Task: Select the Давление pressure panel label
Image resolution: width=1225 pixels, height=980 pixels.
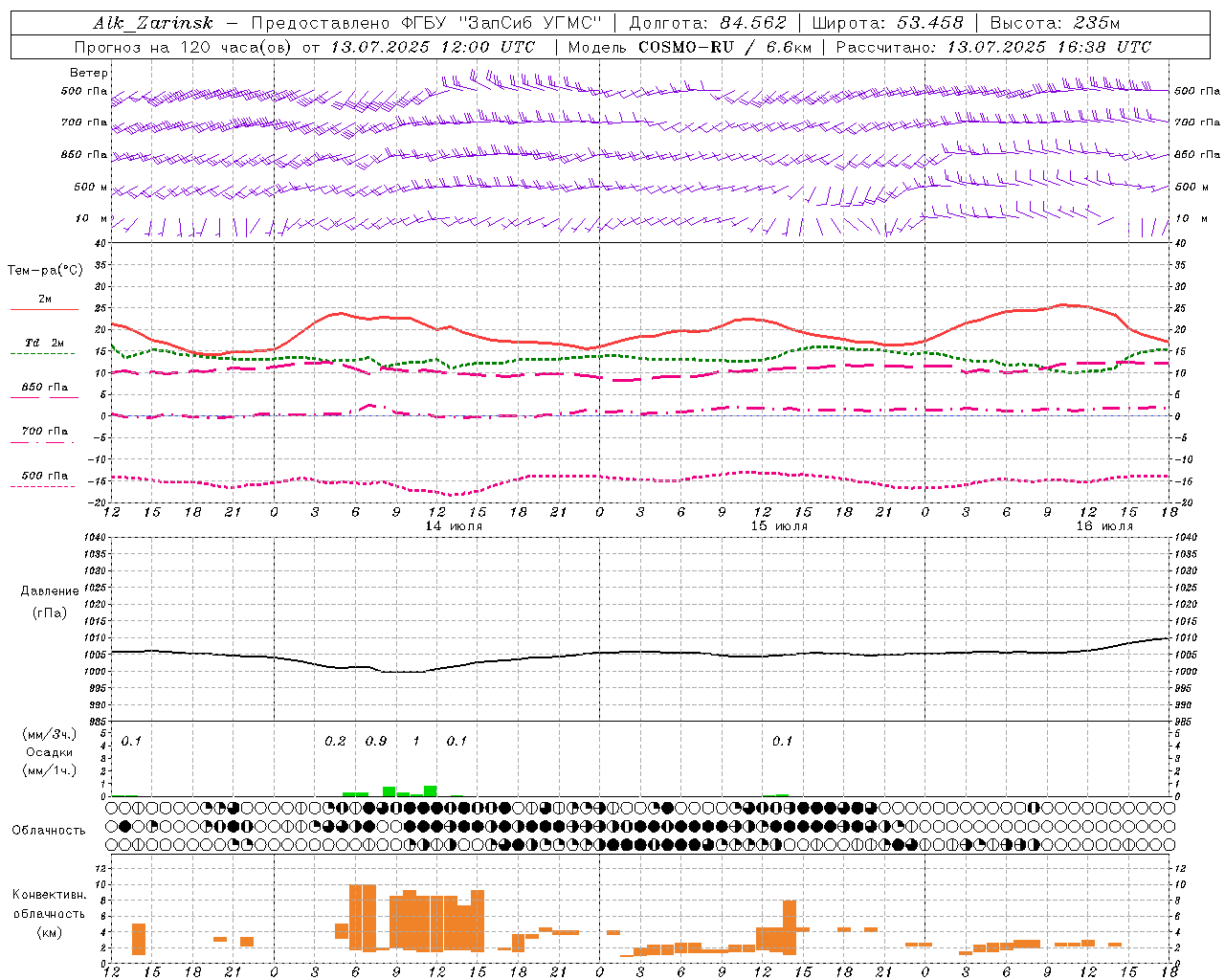Action: (50, 591)
